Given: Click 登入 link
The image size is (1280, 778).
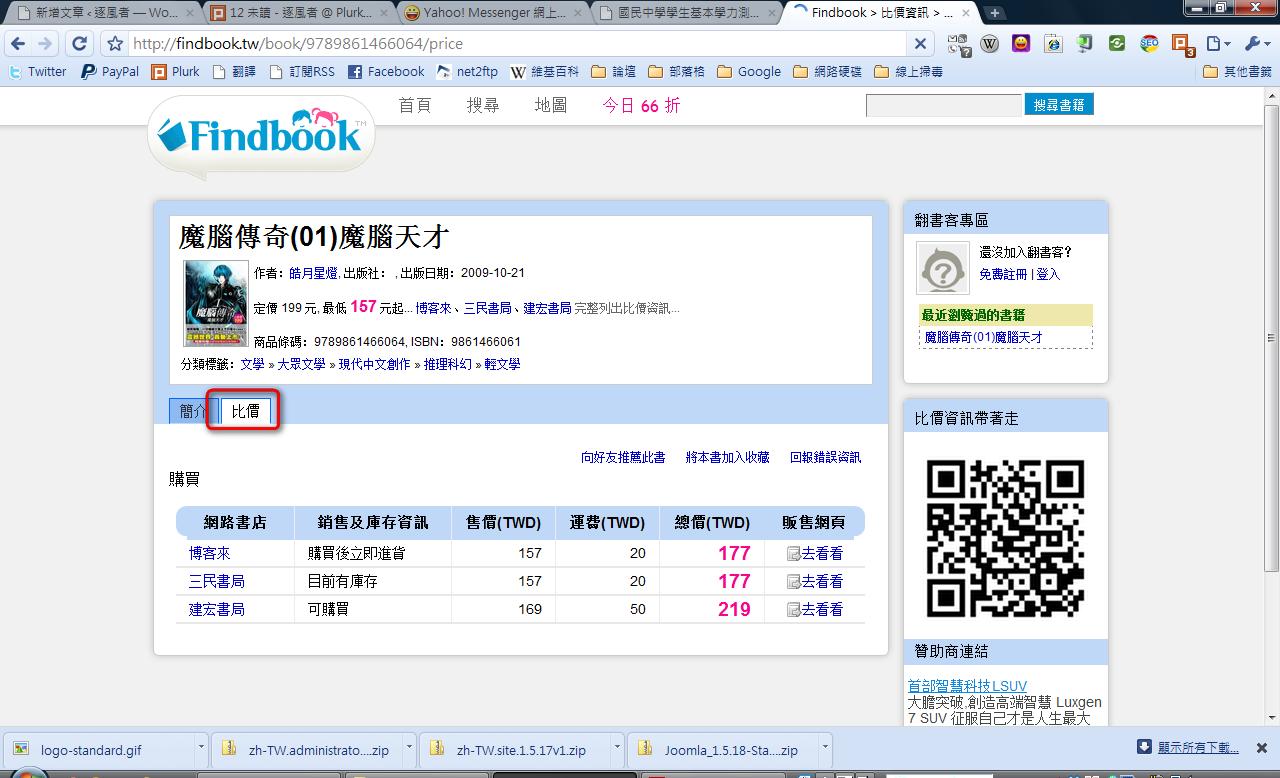Looking at the screenshot, I should [1048, 274].
